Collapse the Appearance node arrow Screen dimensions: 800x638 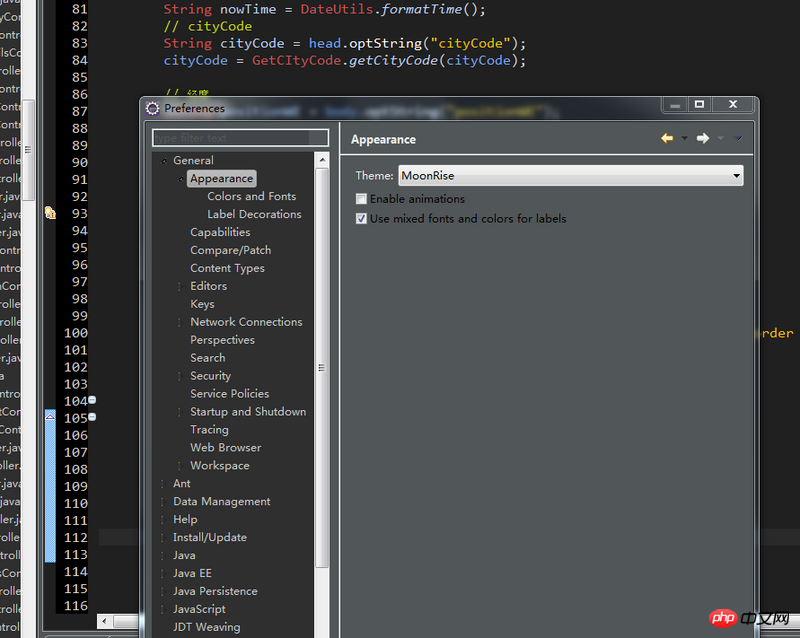(x=181, y=179)
